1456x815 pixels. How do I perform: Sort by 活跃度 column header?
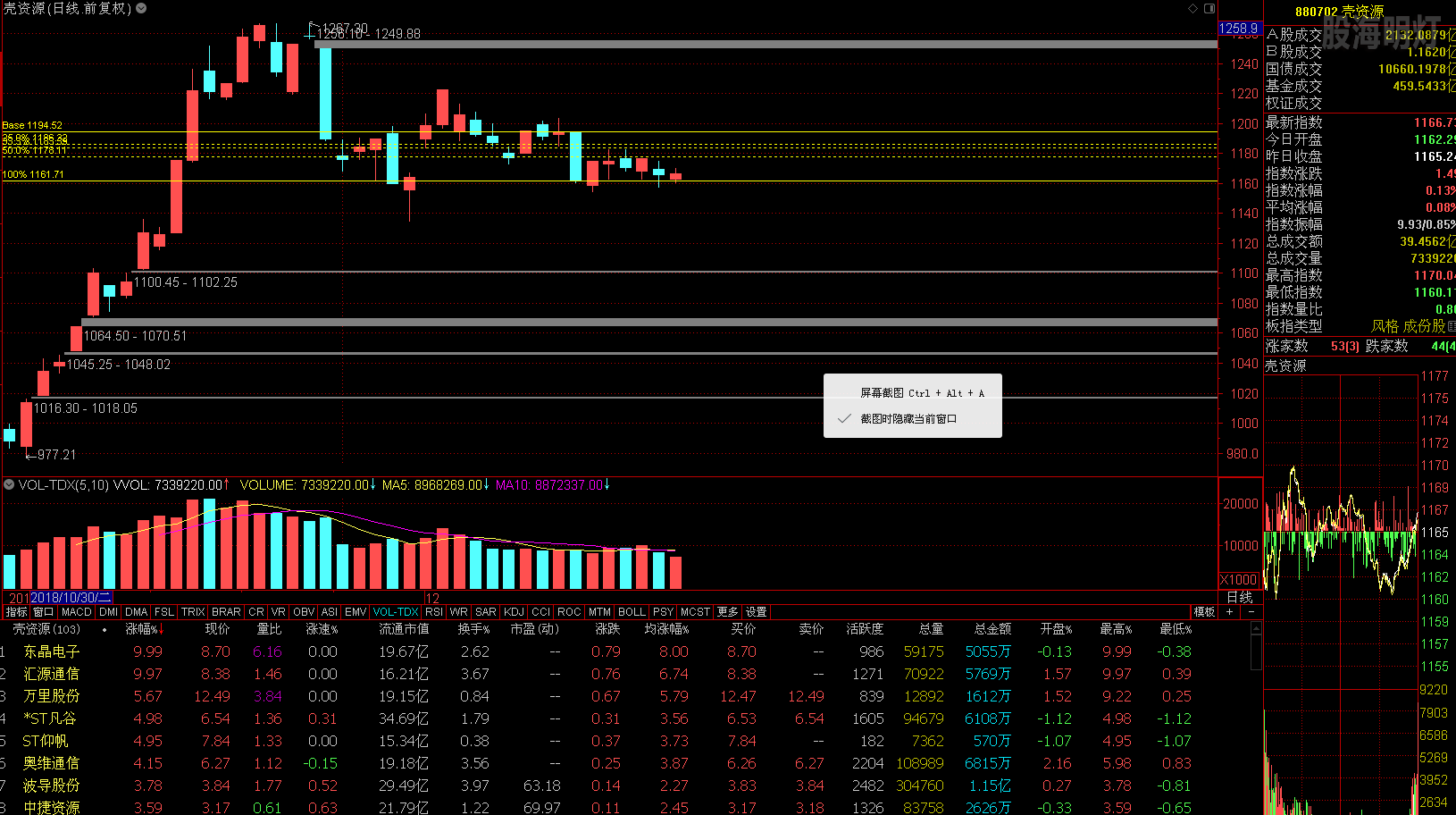(x=865, y=629)
